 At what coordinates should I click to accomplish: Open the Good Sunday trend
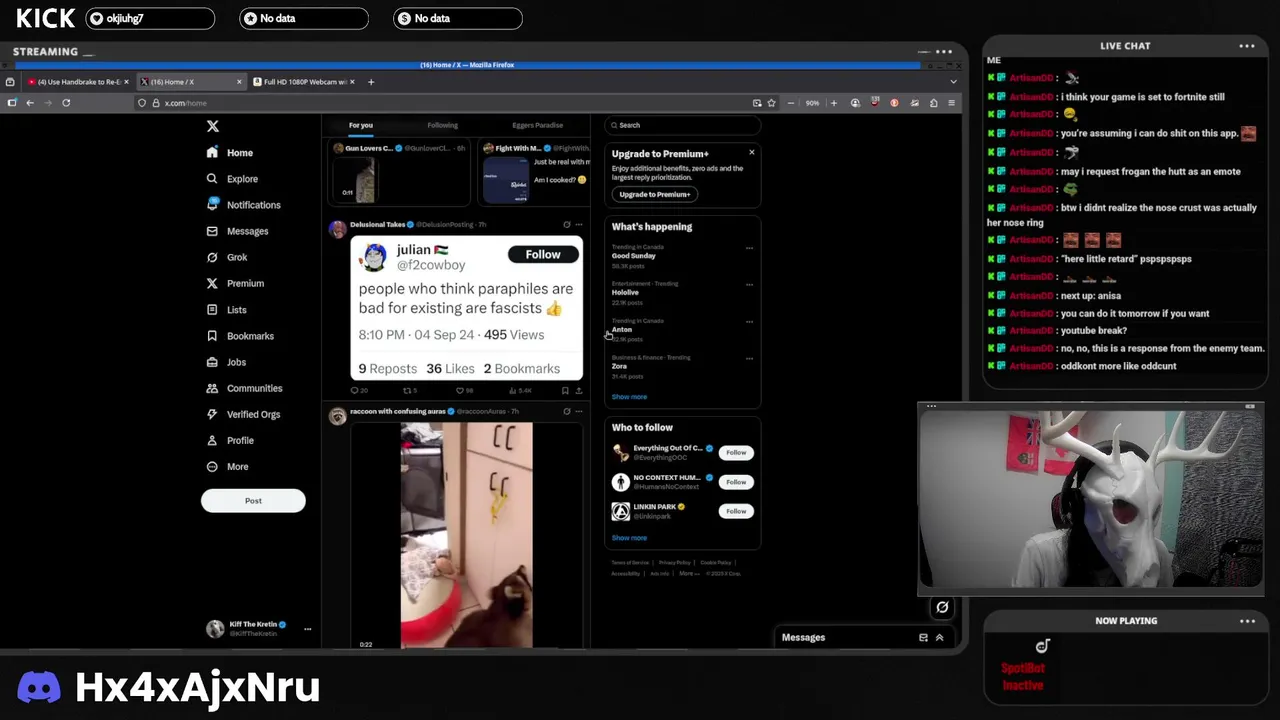coord(634,256)
